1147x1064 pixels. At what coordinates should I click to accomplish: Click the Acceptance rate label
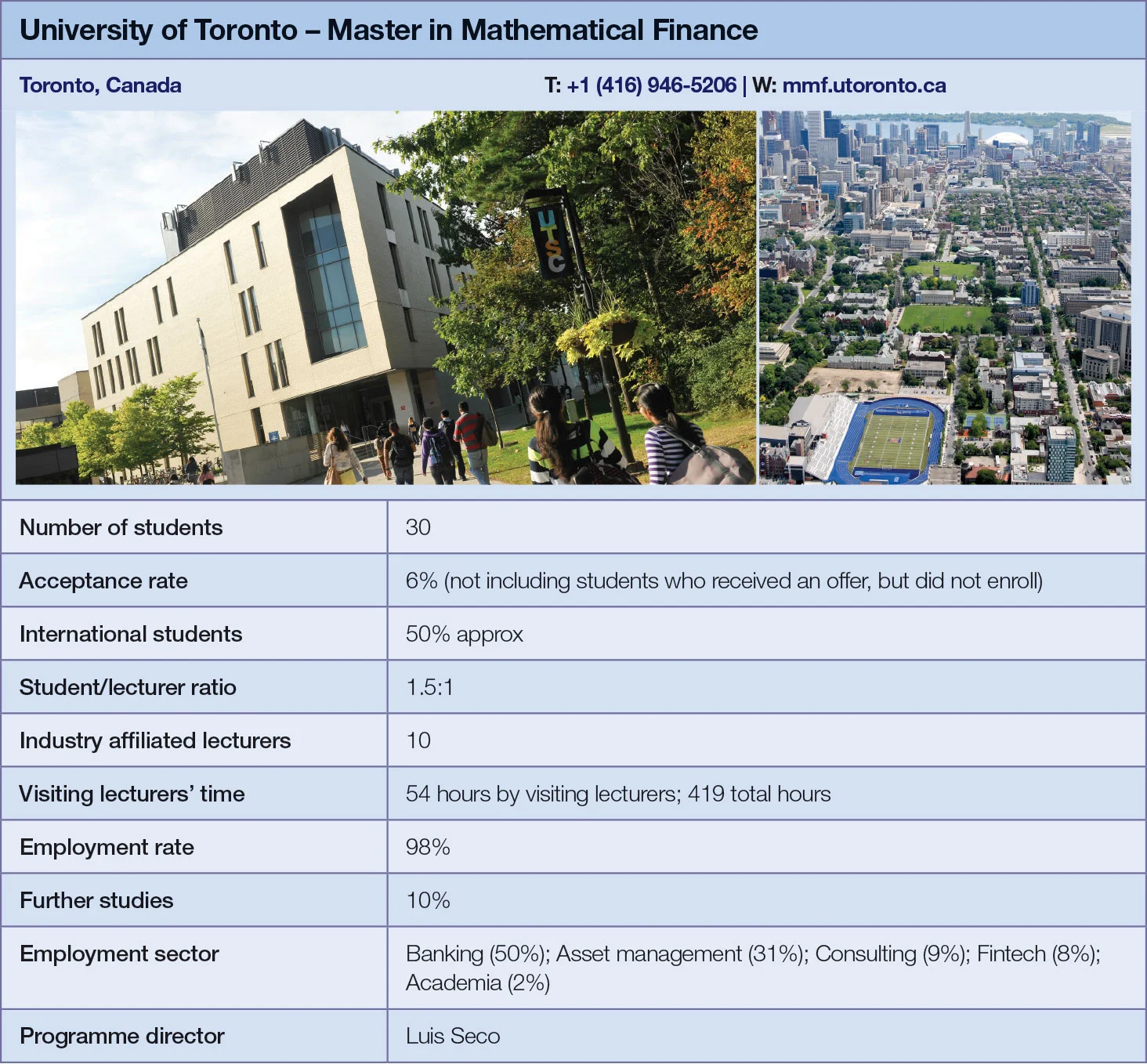(103, 581)
